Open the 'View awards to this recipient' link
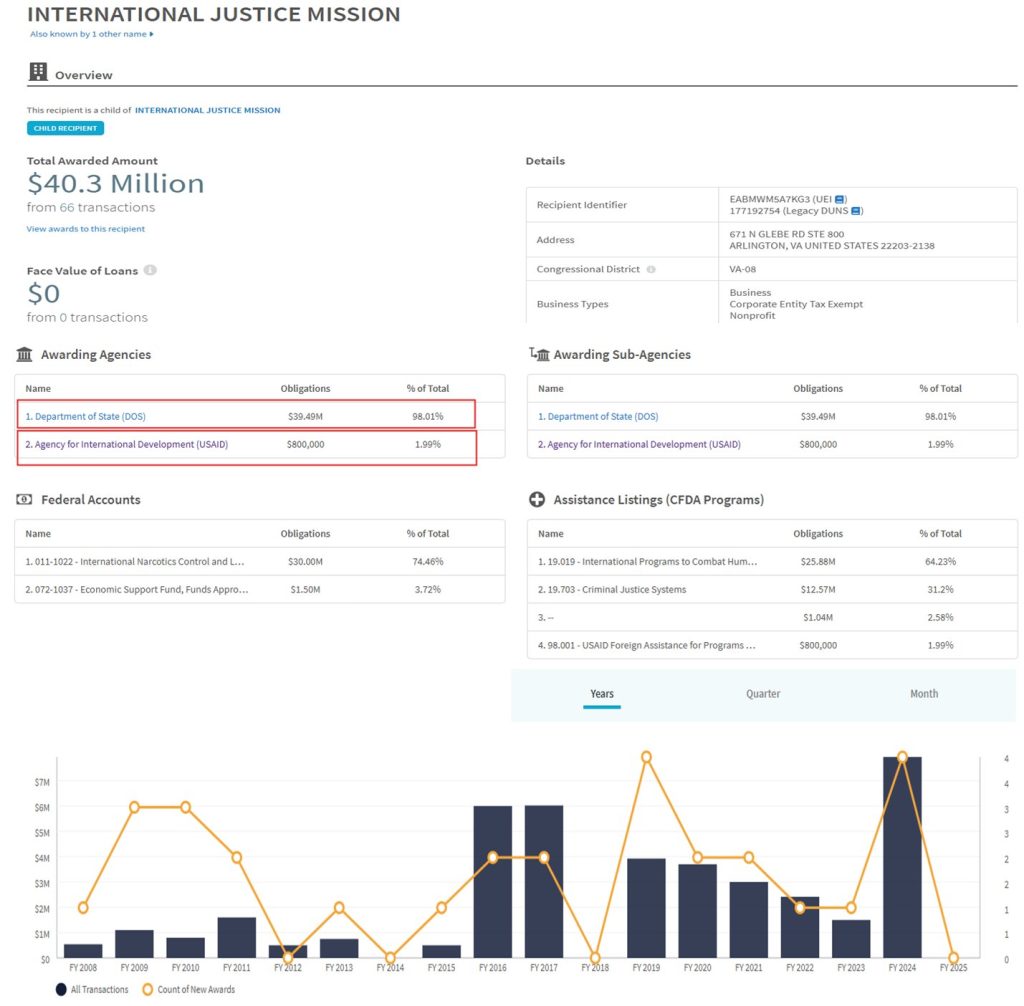This screenshot has height=1006, width=1024. [x=86, y=229]
